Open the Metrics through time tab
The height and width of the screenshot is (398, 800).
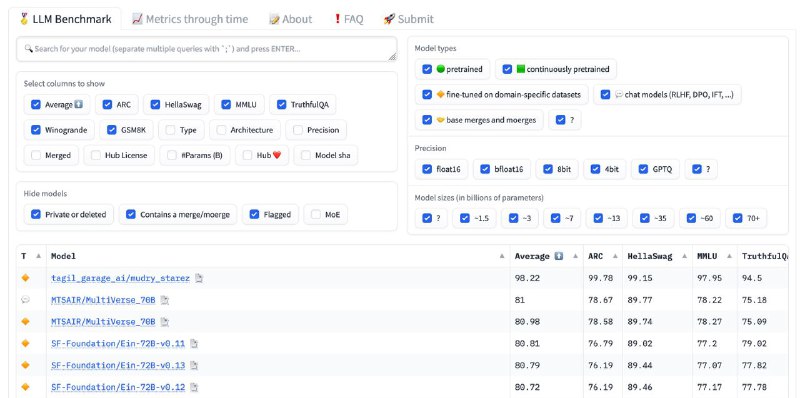(x=190, y=19)
